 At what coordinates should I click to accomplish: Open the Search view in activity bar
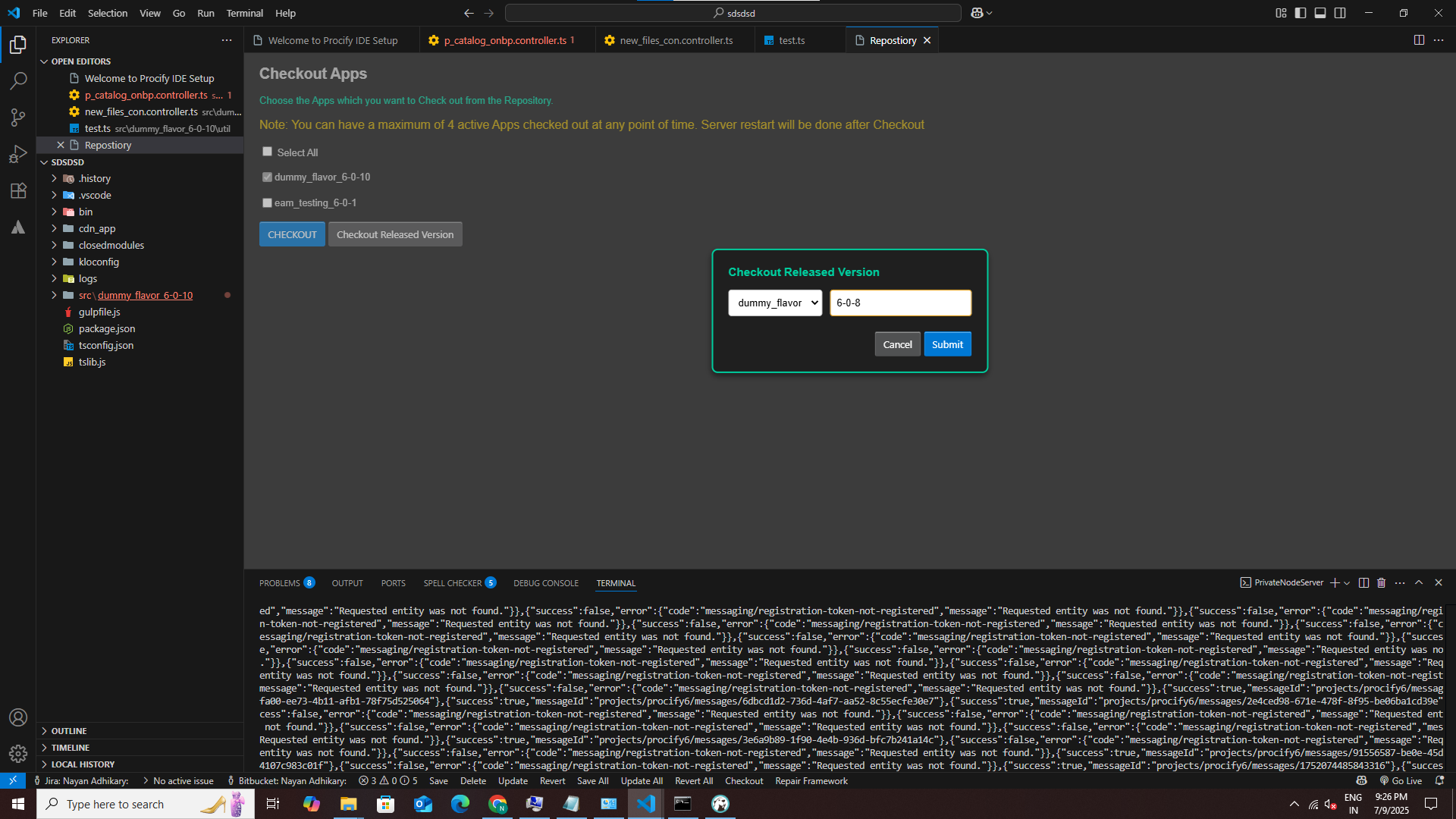[x=18, y=81]
